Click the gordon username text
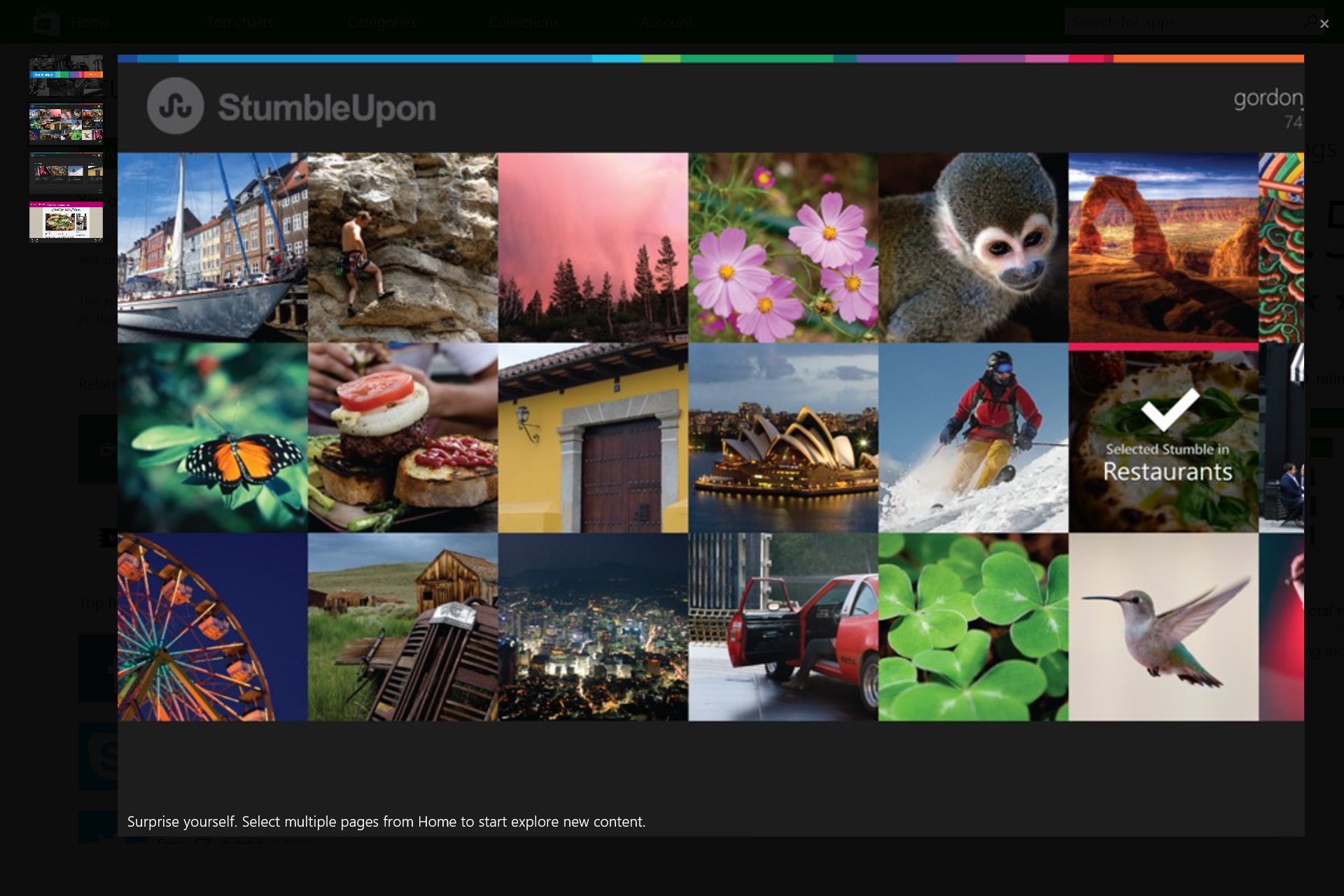Image resolution: width=1344 pixels, height=896 pixels. click(x=1268, y=99)
